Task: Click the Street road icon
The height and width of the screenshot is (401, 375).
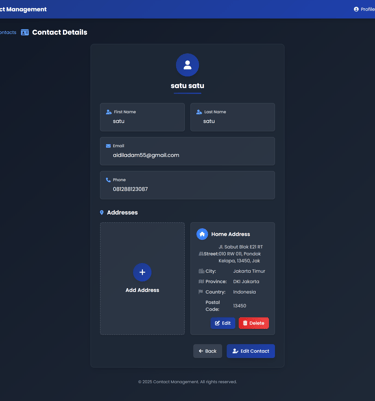Action: tap(201, 254)
